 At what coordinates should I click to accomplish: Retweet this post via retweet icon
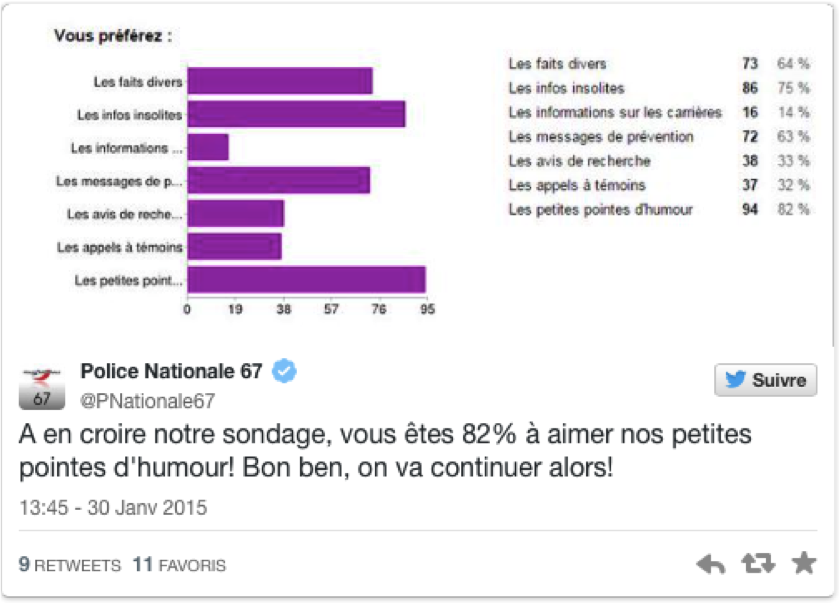(x=758, y=563)
